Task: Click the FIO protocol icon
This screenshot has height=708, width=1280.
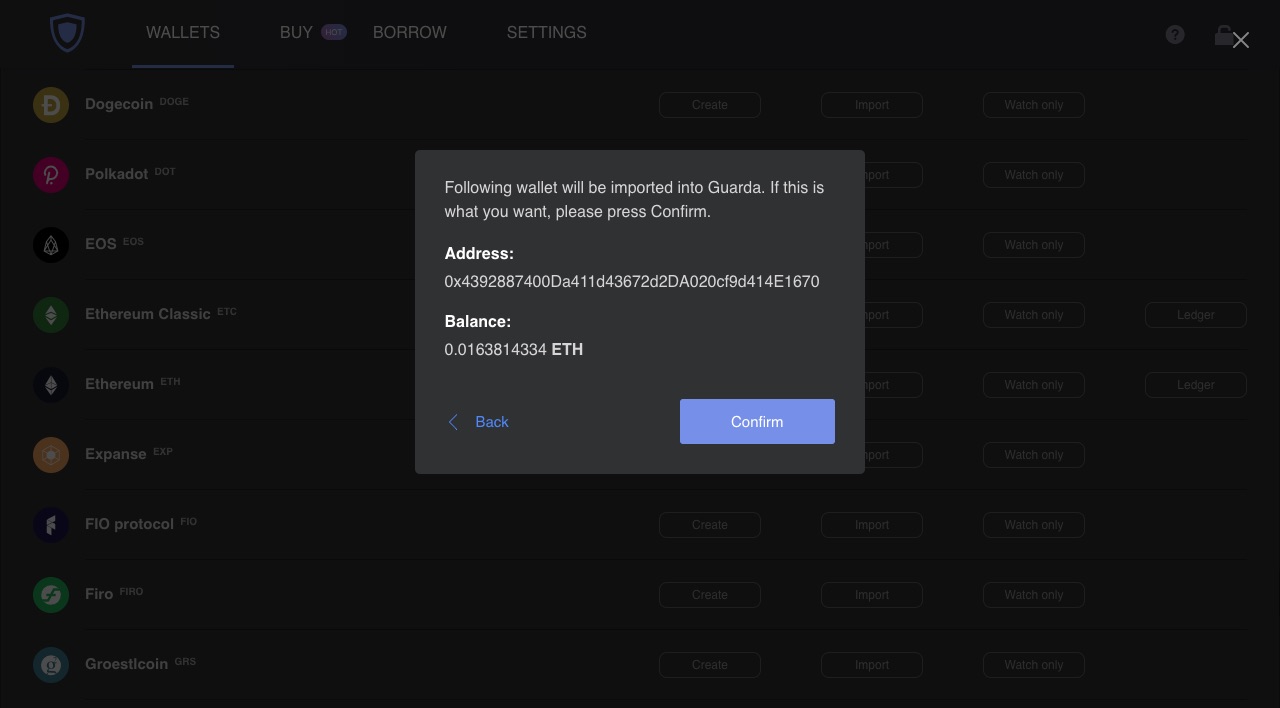Action: coord(51,524)
